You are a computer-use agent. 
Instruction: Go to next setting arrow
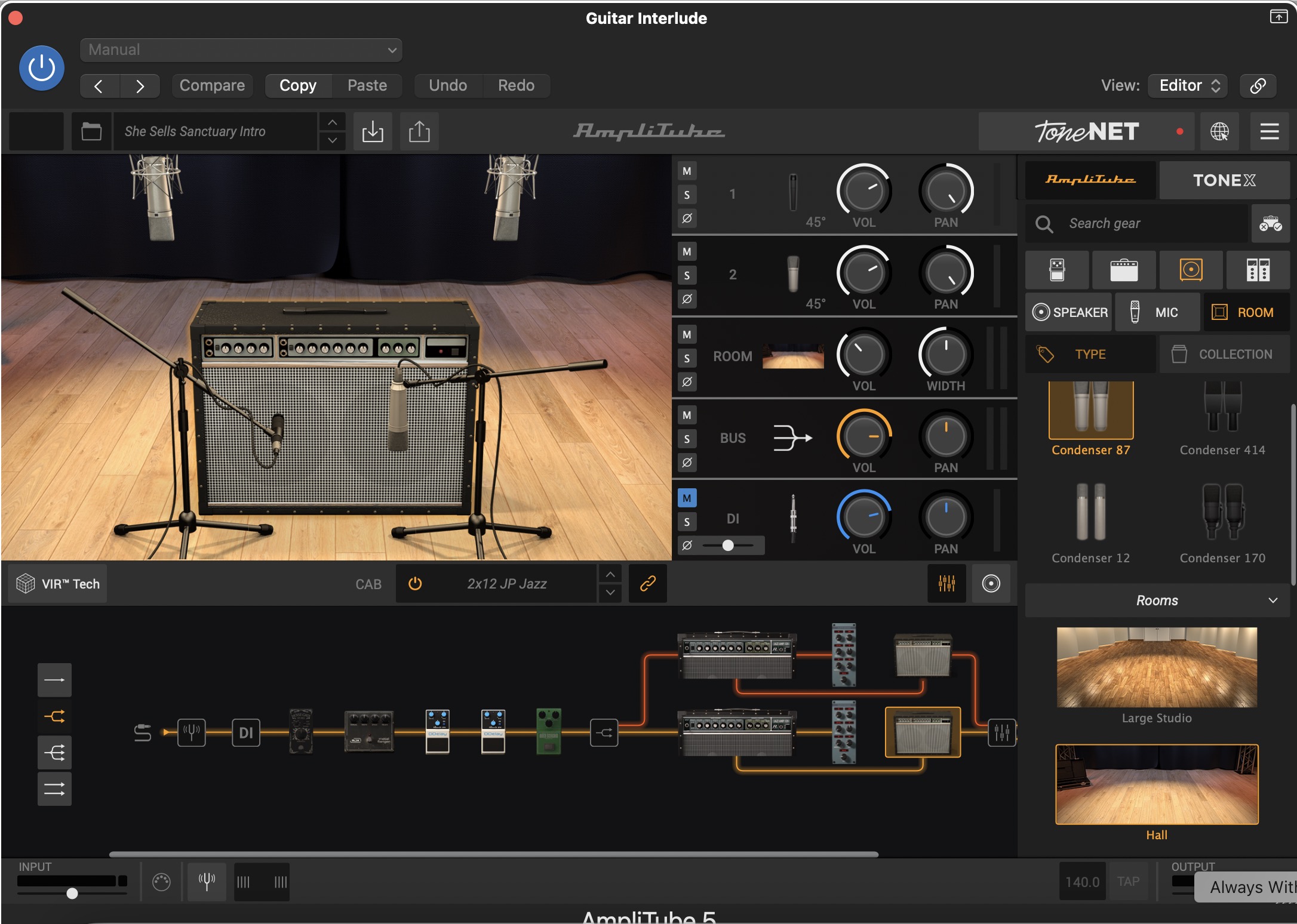[140, 86]
